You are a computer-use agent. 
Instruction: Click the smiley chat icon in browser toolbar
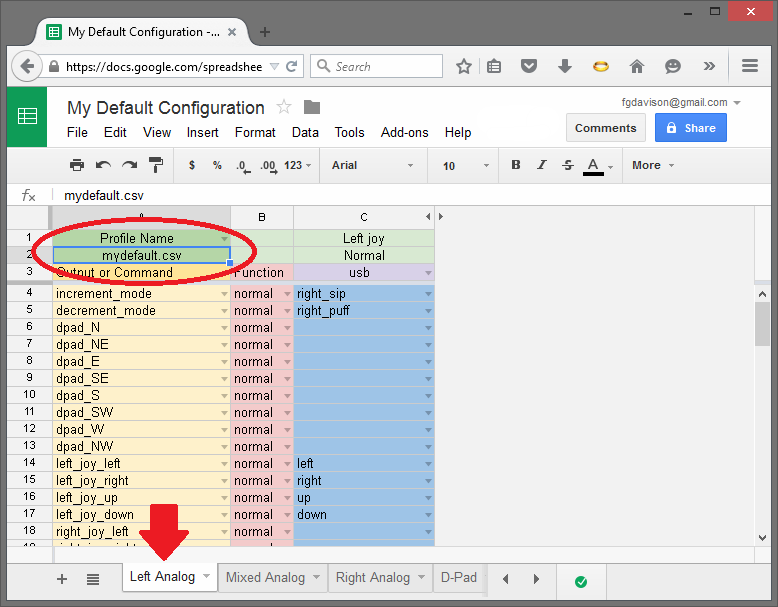coord(672,66)
